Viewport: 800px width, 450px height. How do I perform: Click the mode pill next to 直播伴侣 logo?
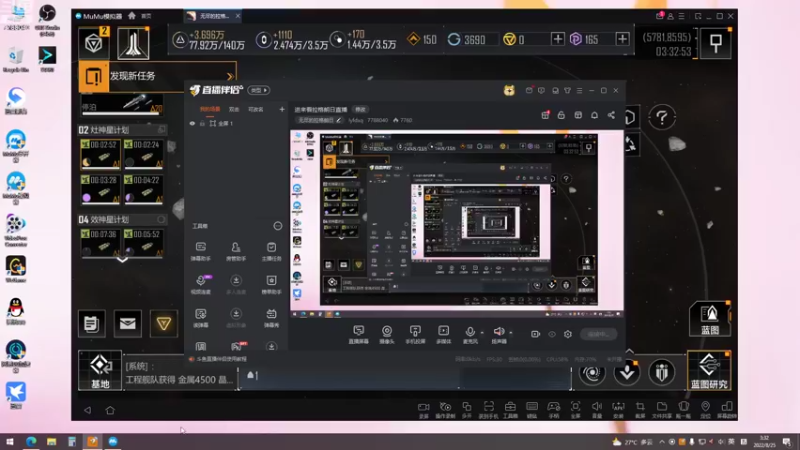coord(259,90)
